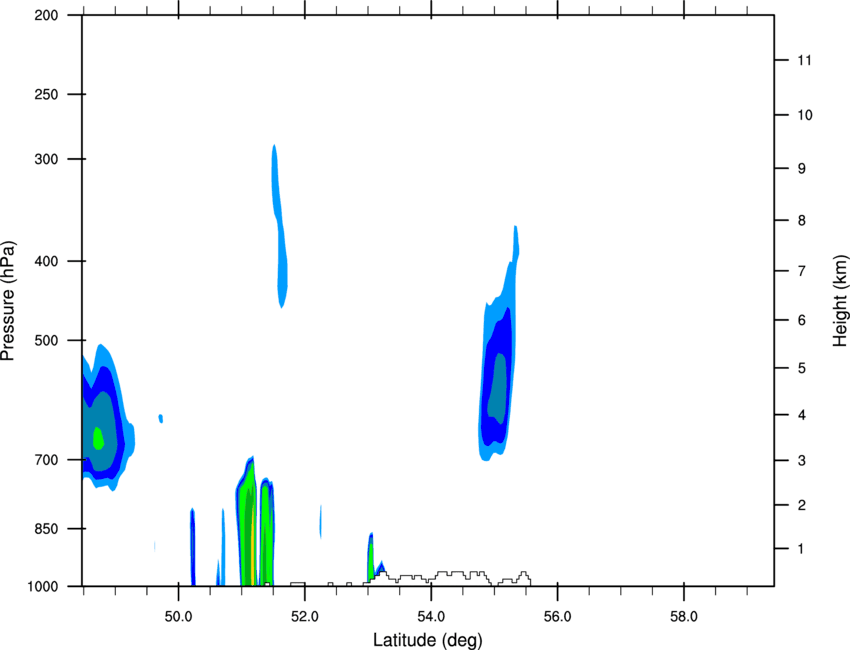850x650 pixels.
Task: Click the 5 km height label
Action: (802, 368)
